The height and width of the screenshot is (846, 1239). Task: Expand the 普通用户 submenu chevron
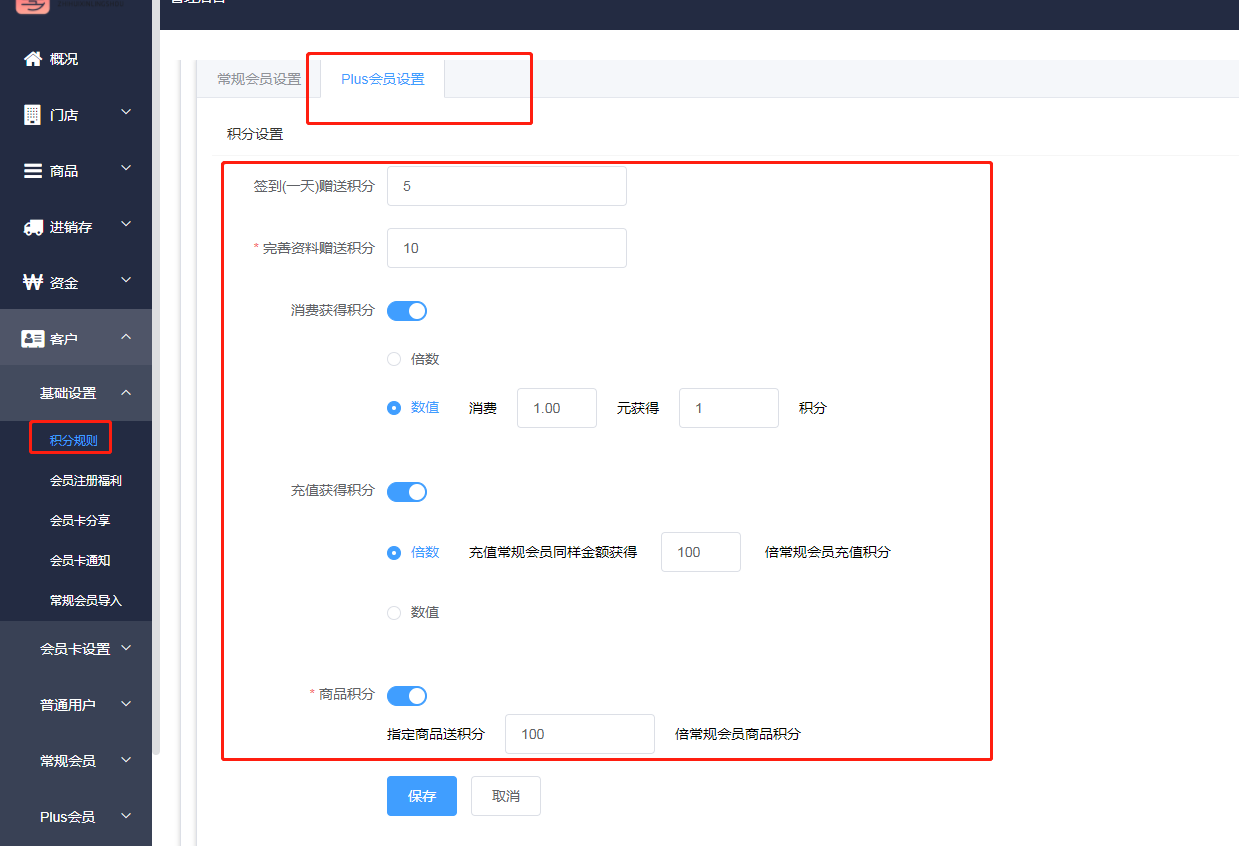coord(126,704)
